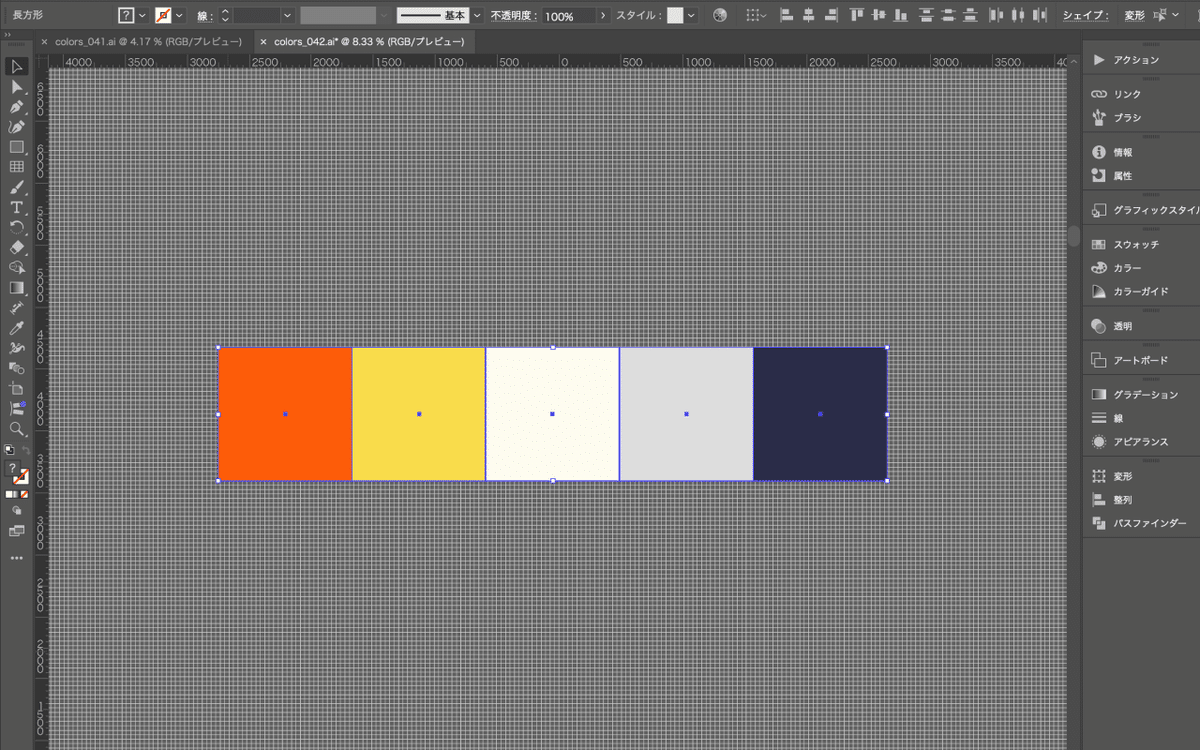The image size is (1200, 750).
Task: Click the opacity 100% input field
Action: click(x=569, y=16)
